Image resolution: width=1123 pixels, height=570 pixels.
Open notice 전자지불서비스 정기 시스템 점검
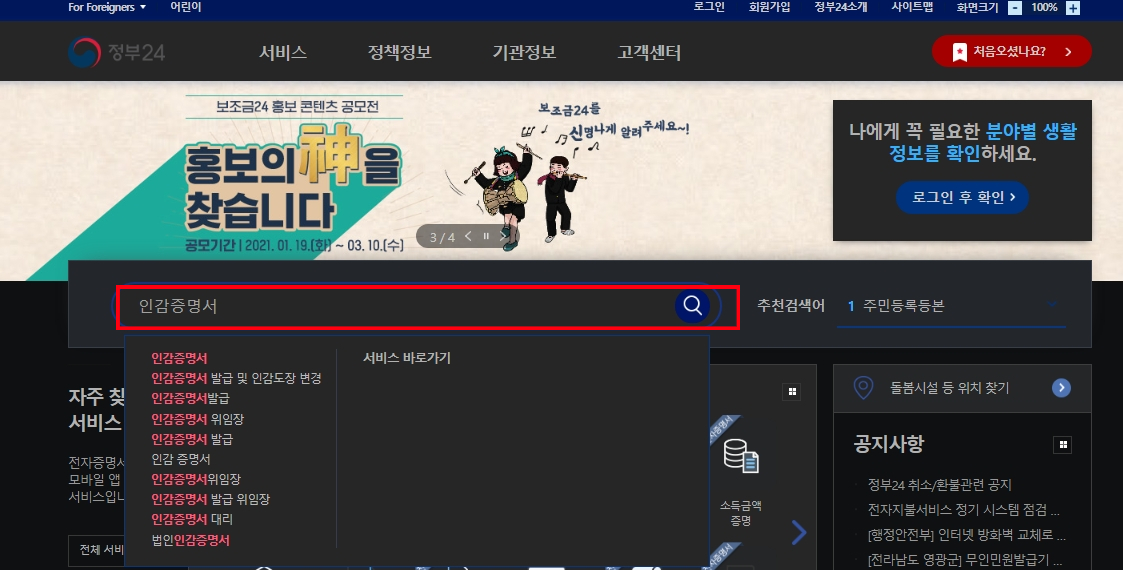(963, 511)
